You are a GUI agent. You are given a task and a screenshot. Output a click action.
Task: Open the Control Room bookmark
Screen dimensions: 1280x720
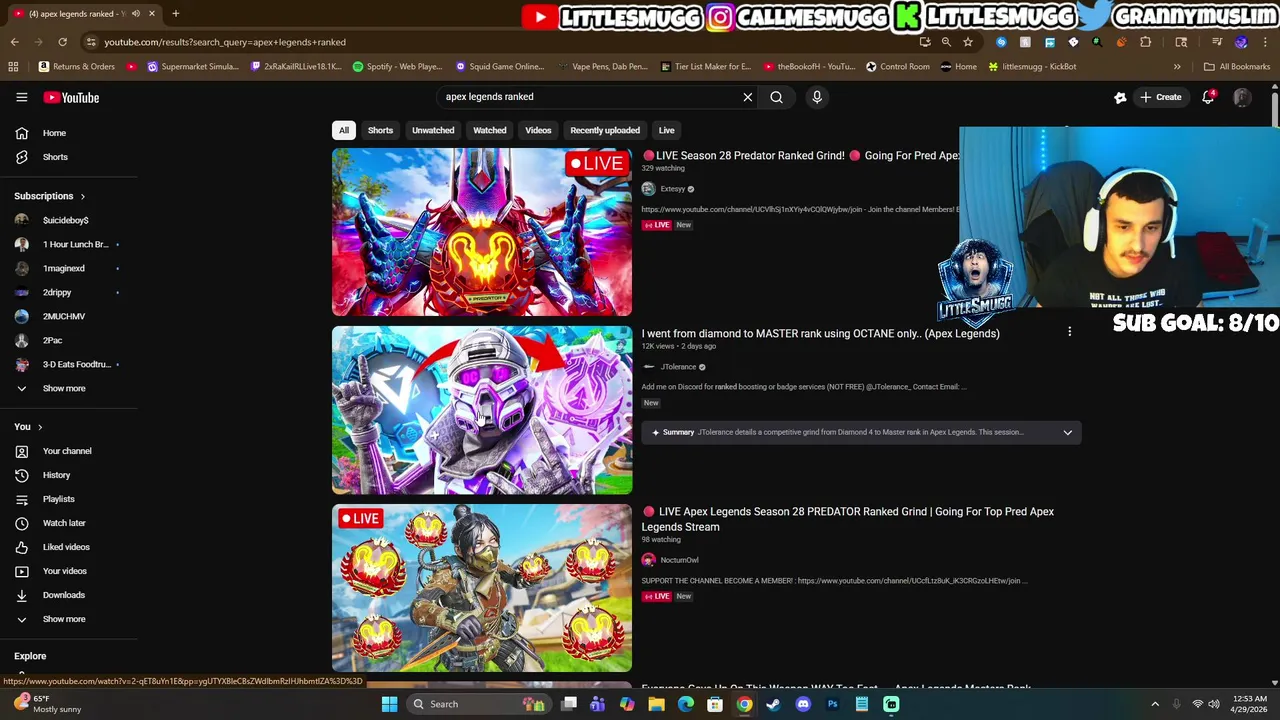point(897,66)
